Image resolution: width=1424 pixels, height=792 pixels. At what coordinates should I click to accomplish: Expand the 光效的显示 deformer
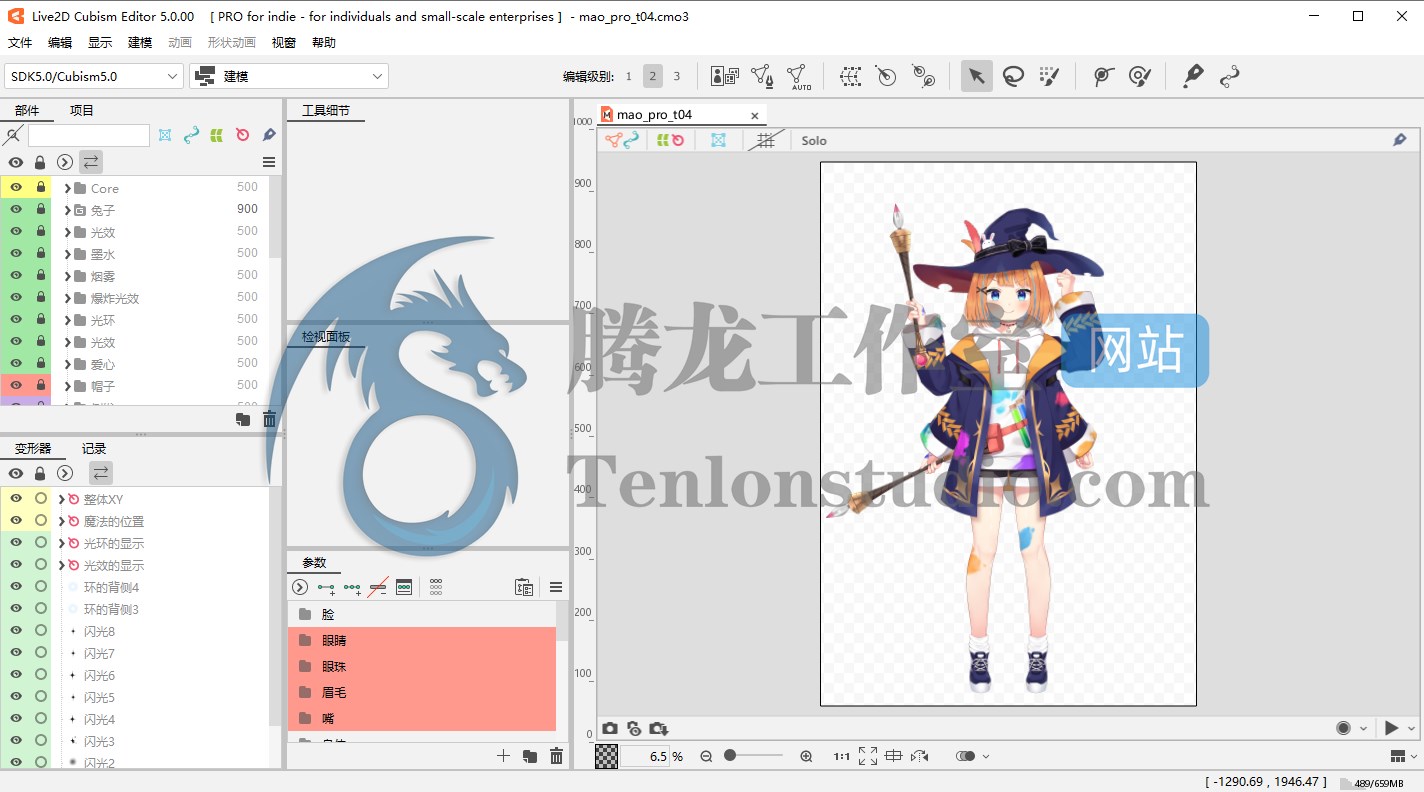click(61, 565)
